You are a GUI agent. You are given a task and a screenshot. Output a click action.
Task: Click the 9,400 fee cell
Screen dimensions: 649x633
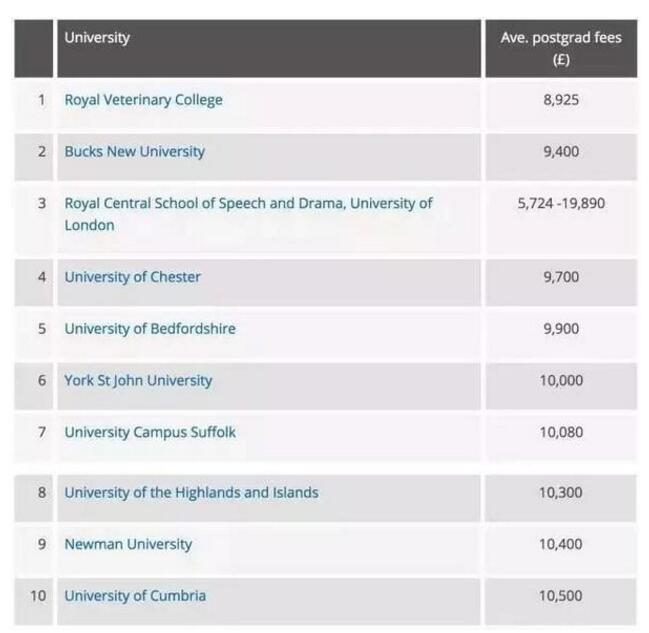[560, 152]
